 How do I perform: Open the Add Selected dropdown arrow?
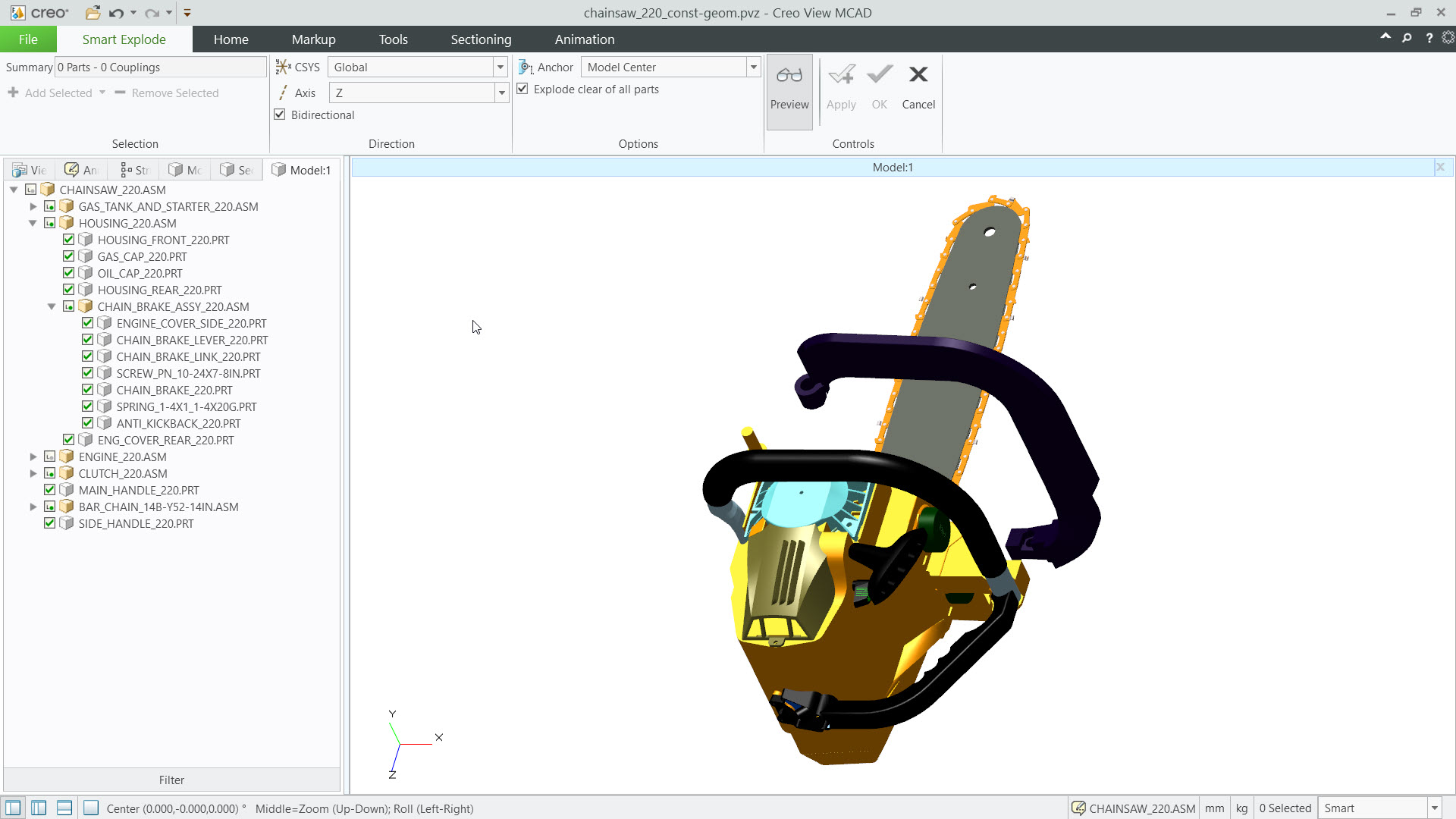pyautogui.click(x=102, y=93)
